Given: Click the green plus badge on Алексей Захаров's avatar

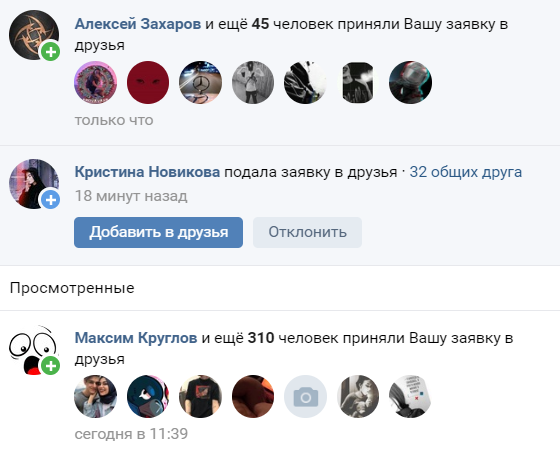Looking at the screenshot, I should (x=51, y=52).
